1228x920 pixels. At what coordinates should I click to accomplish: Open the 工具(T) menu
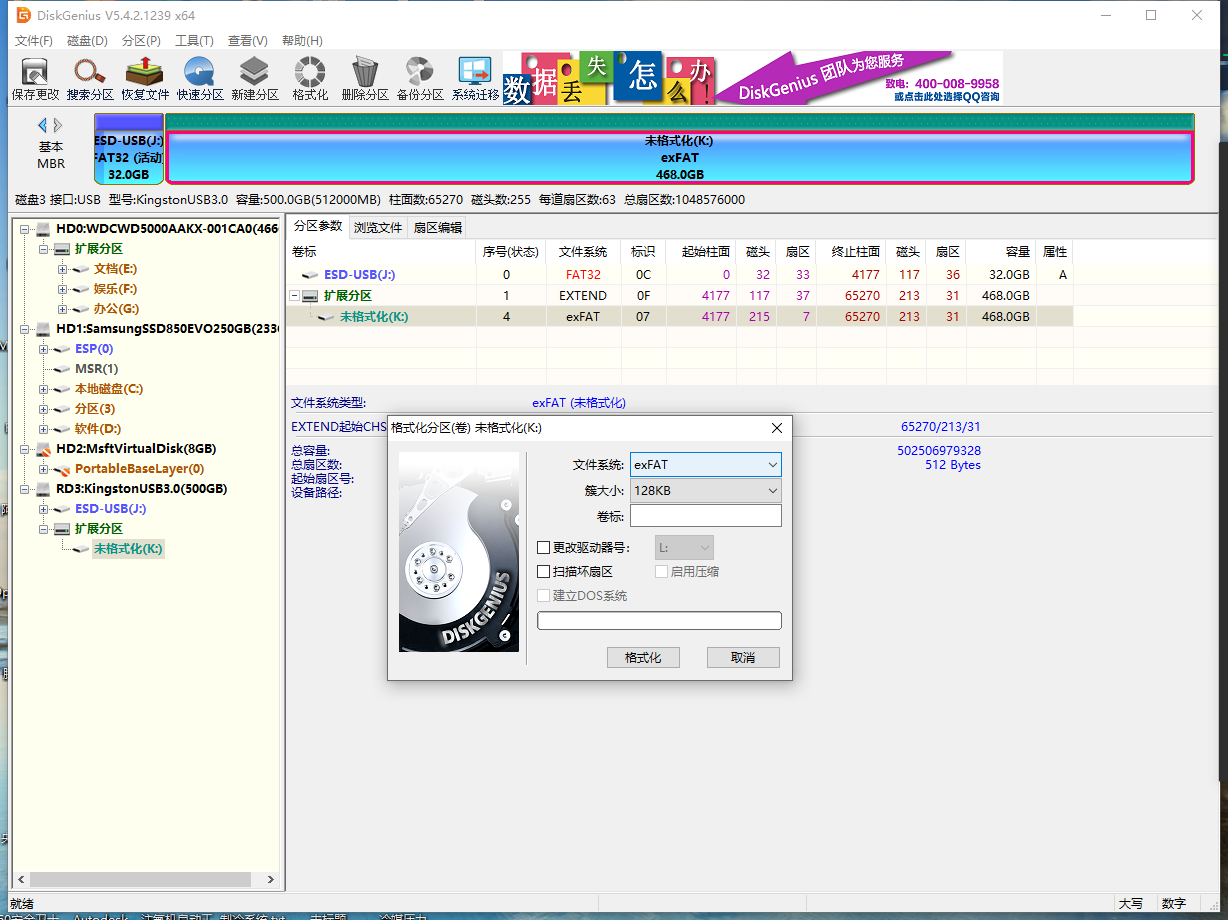tap(194, 41)
